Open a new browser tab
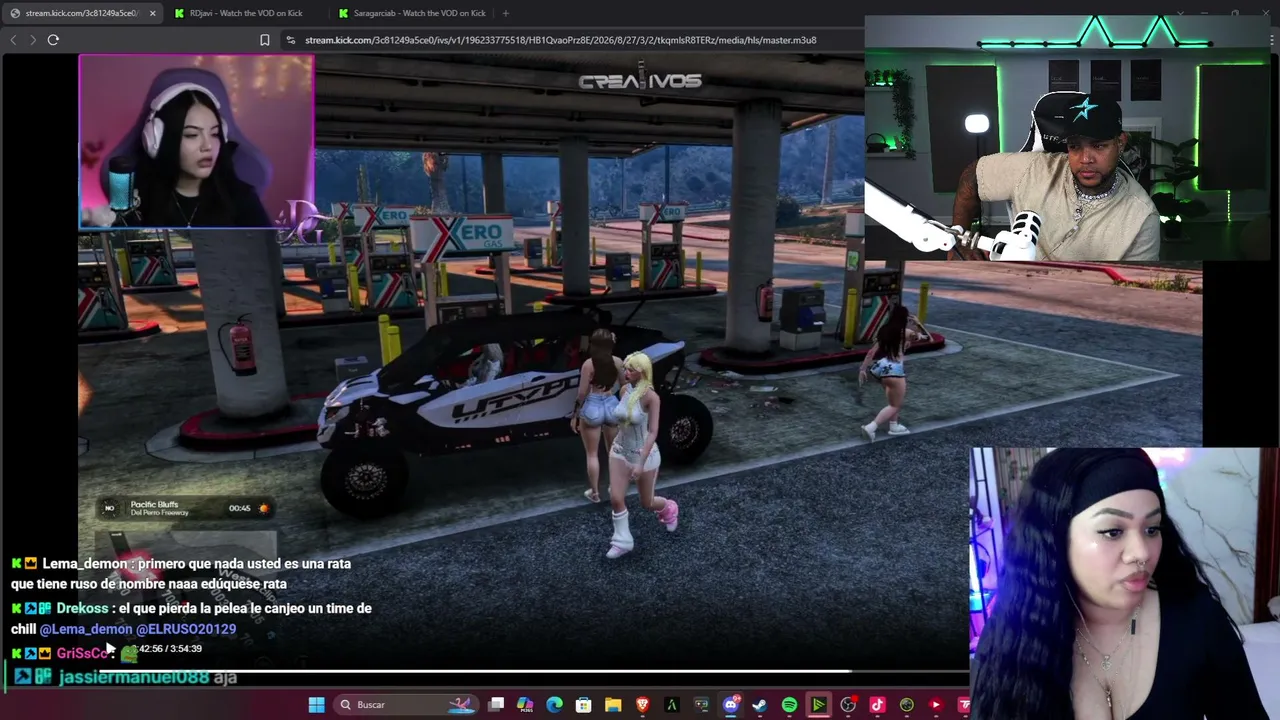 tap(505, 13)
